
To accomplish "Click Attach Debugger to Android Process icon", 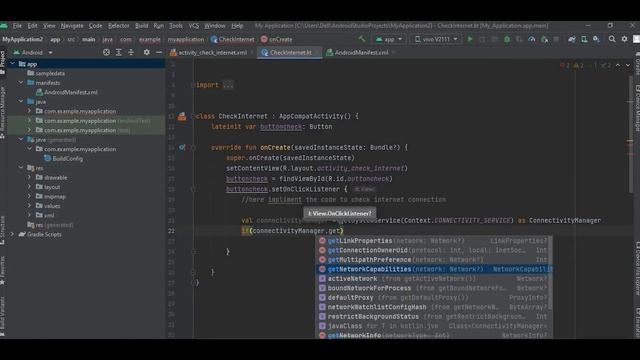I will pos(544,39).
